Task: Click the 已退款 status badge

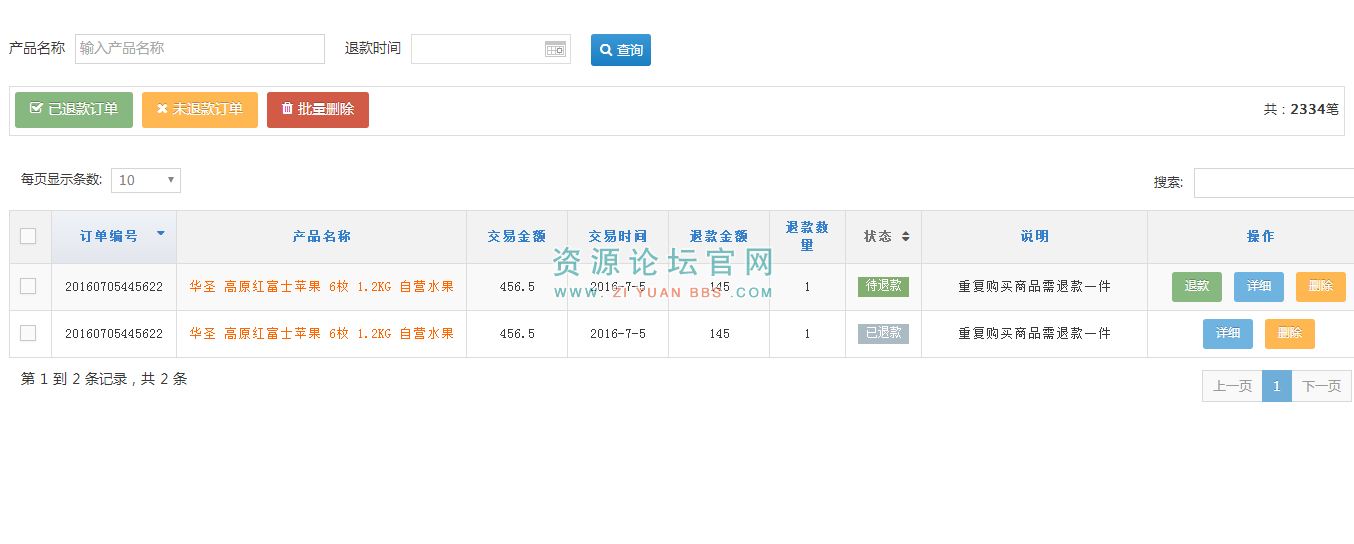Action: click(x=883, y=333)
